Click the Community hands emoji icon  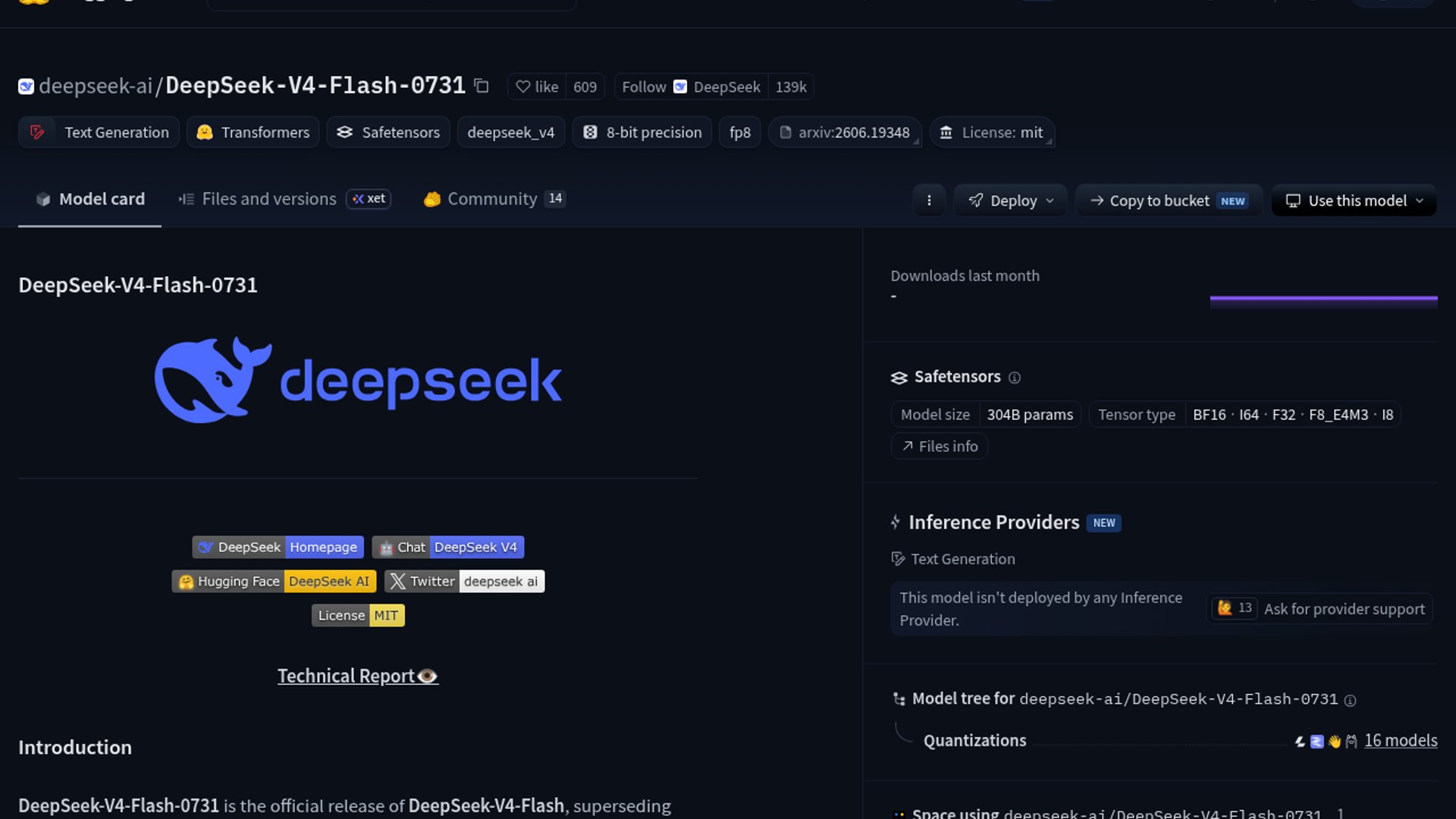[x=431, y=199]
